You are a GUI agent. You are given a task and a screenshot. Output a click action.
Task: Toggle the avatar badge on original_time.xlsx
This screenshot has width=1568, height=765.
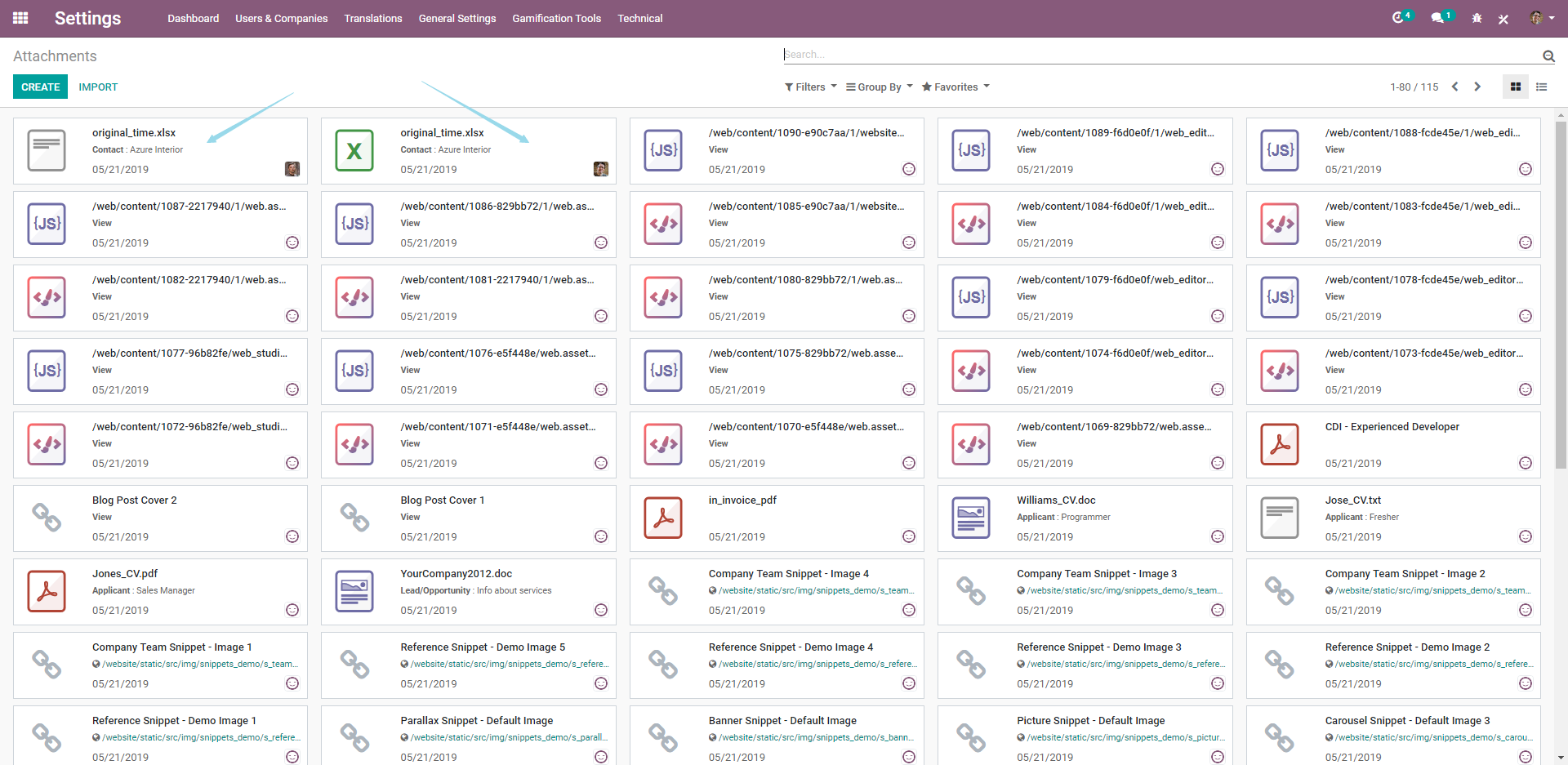click(292, 169)
